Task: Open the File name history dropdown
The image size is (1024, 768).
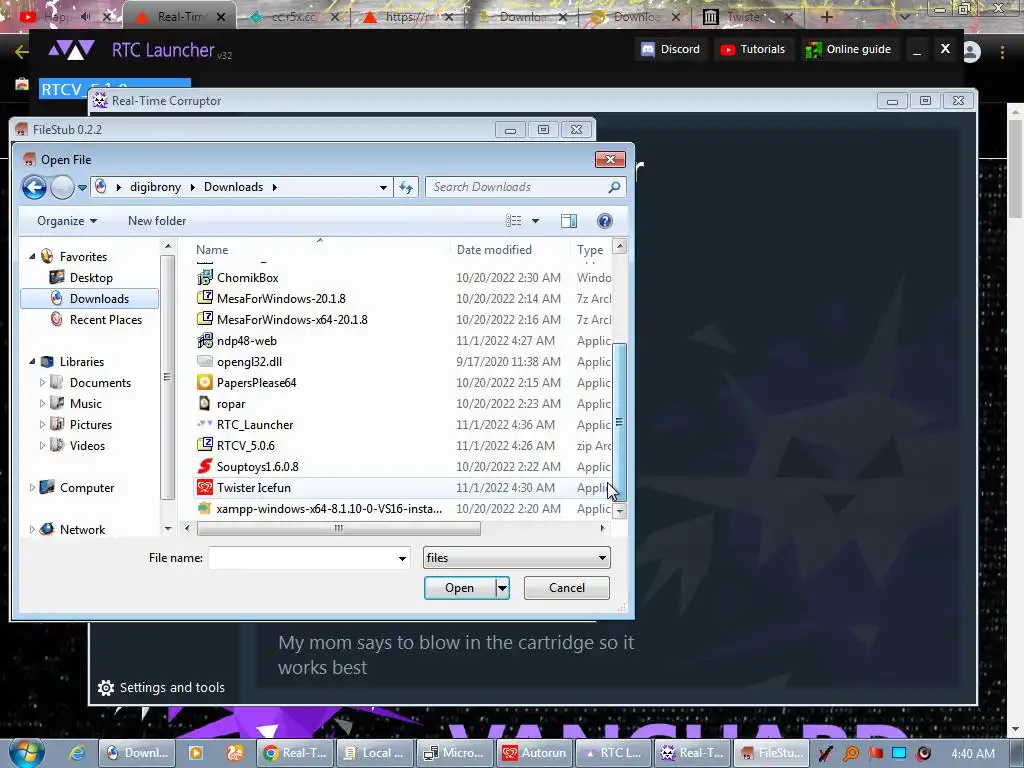Action: [x=402, y=558]
